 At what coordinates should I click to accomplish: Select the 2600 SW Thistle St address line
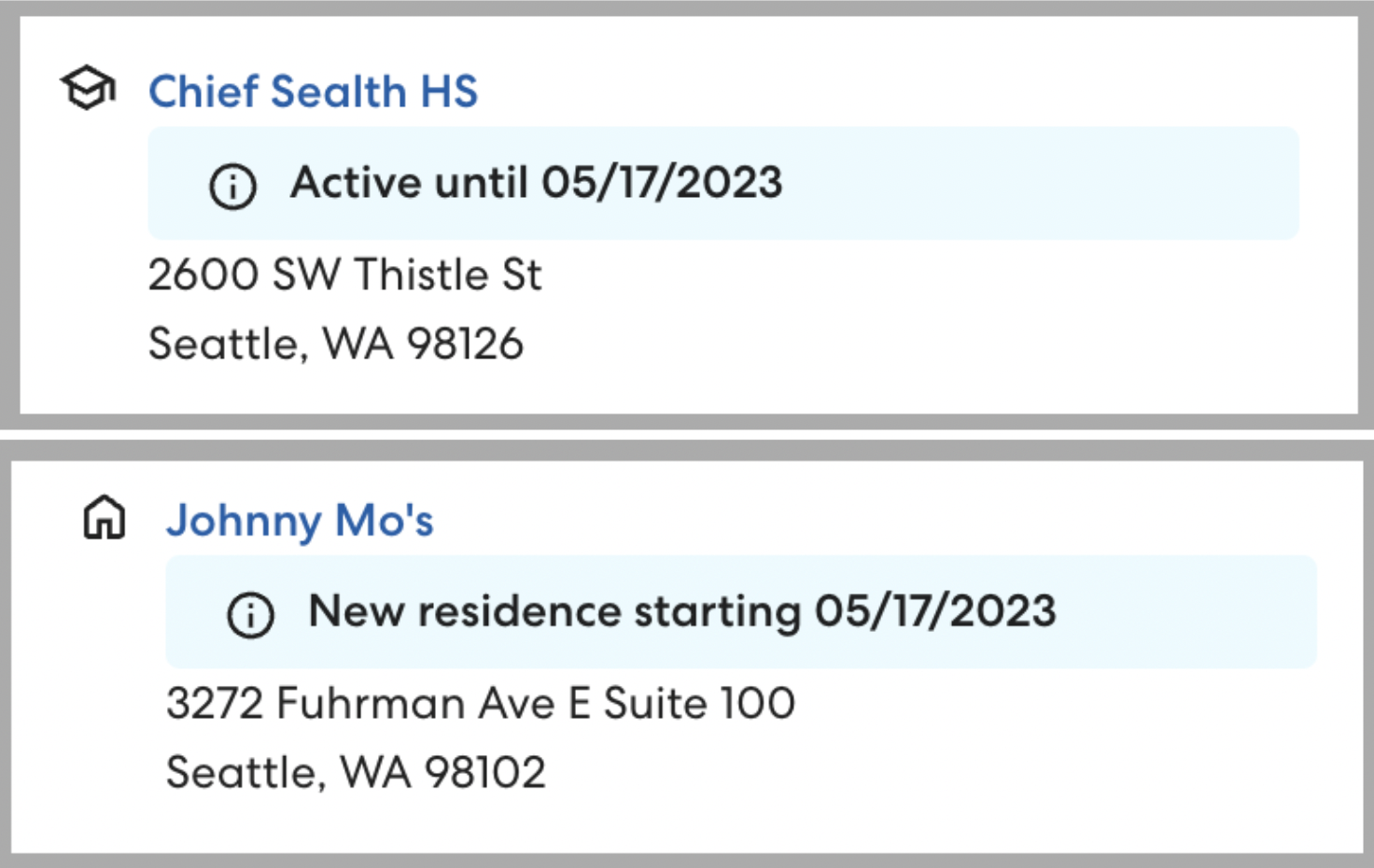pyautogui.click(x=344, y=275)
